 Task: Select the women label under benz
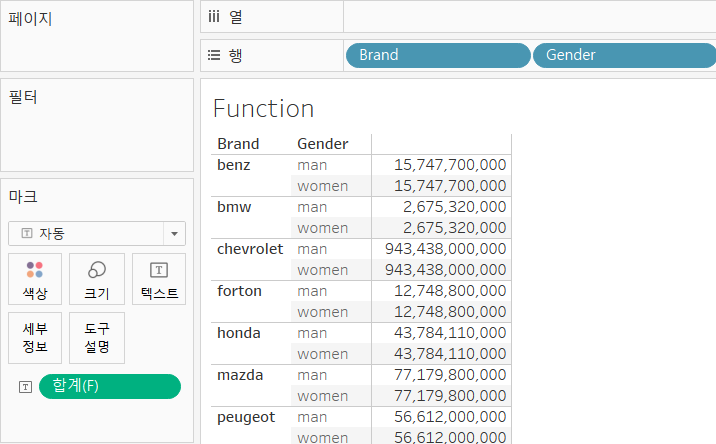(322, 186)
